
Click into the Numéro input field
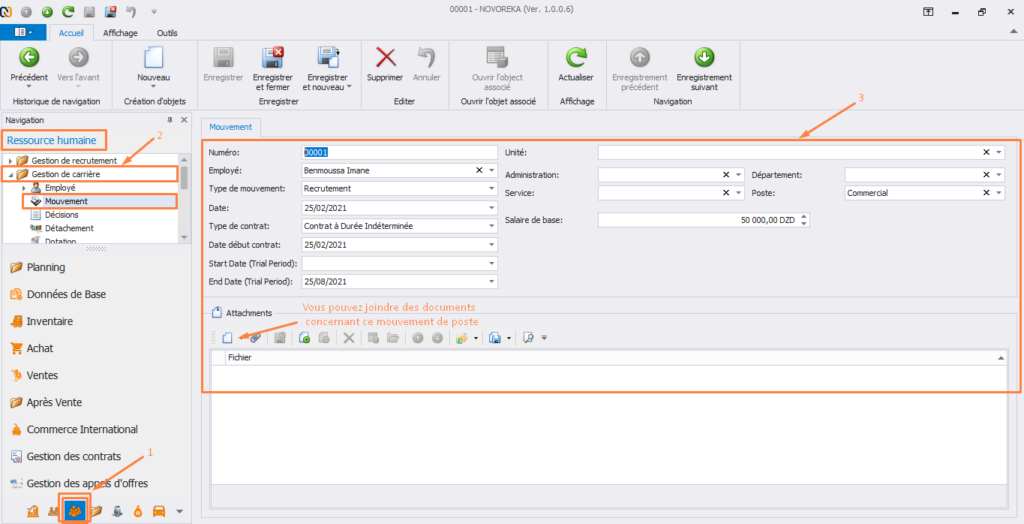tap(400, 152)
